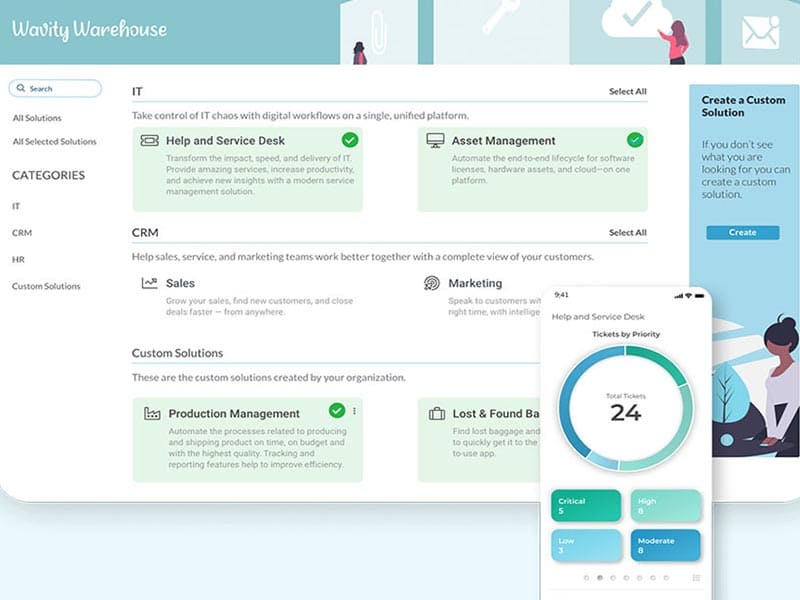This screenshot has width=800, height=600.
Task: Click the Asset Management monitor icon
Action: 435,140
